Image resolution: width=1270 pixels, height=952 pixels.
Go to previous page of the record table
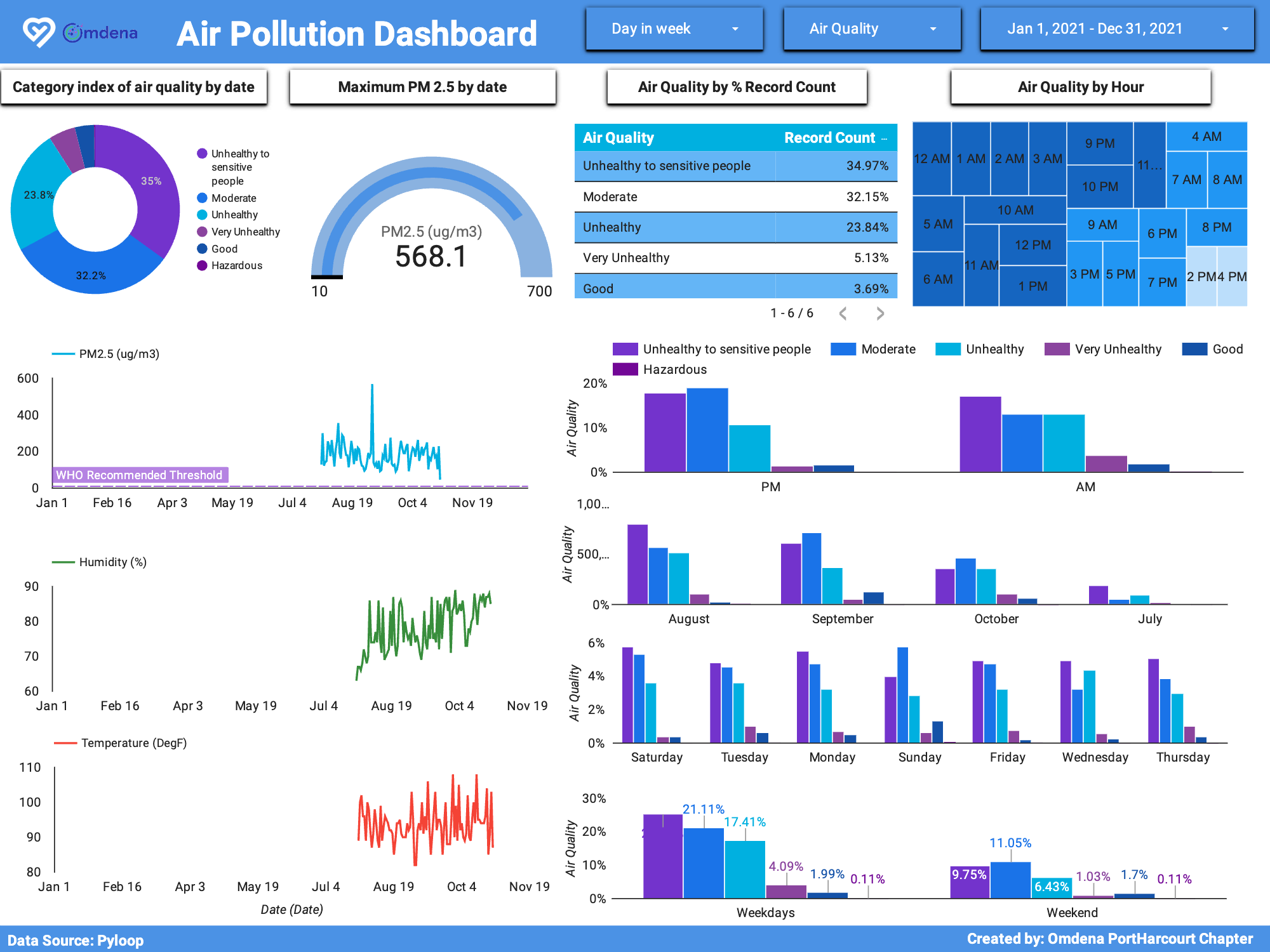(x=843, y=314)
